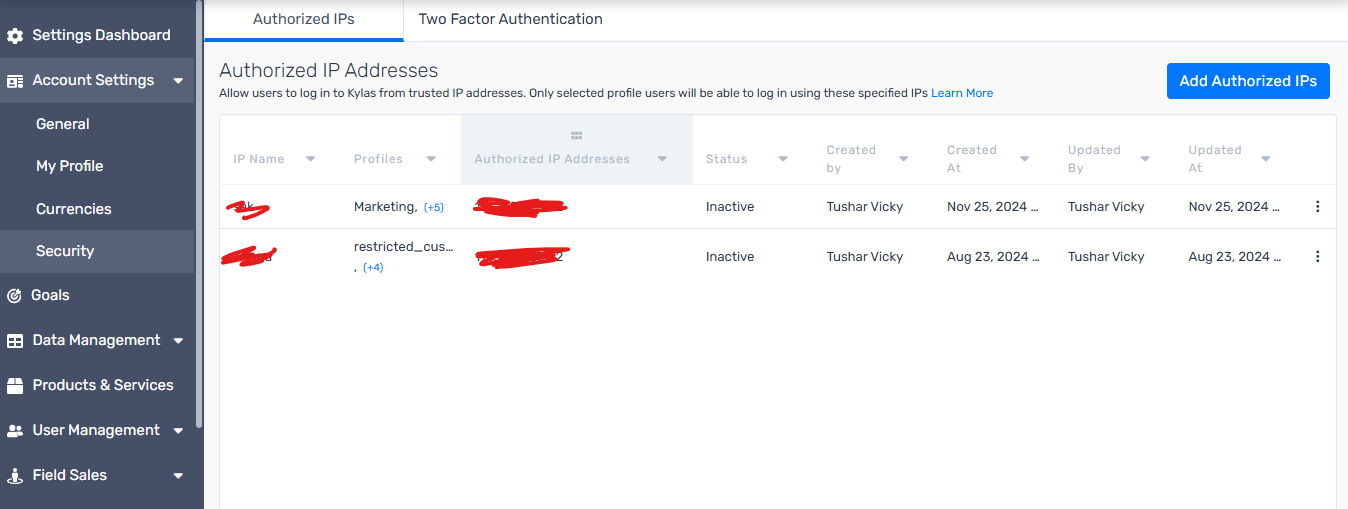The image size is (1348, 509).
Task: Open the Learn More link
Action: (x=962, y=93)
